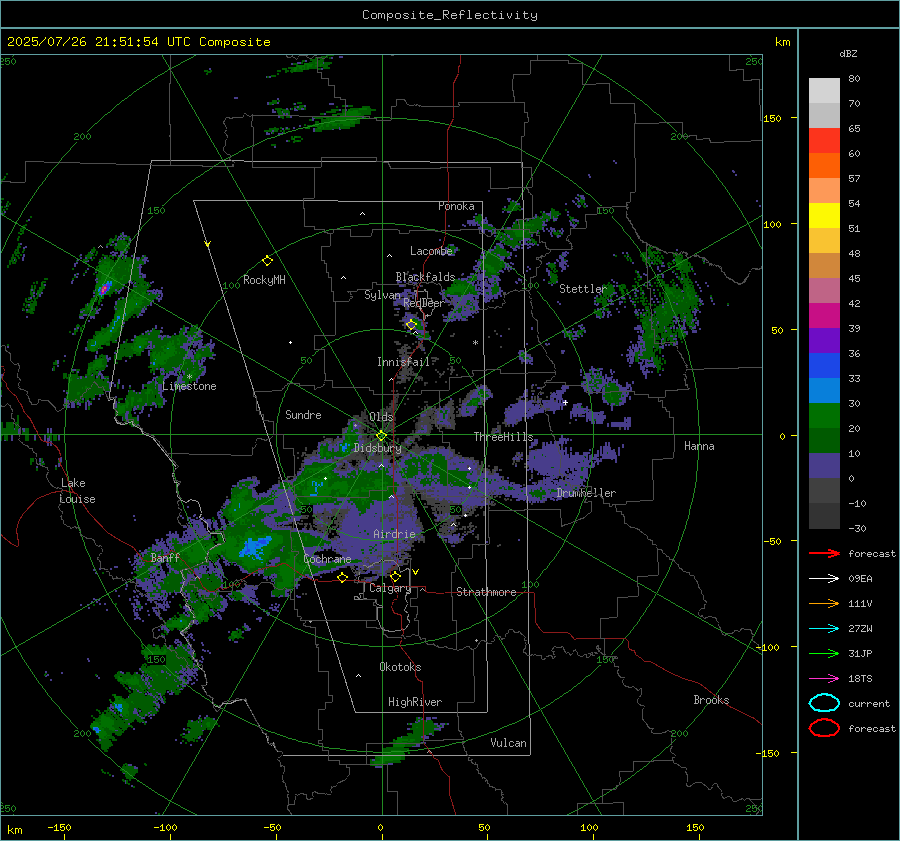
Task: Click the '09EA' legend label
Action: pos(860,579)
